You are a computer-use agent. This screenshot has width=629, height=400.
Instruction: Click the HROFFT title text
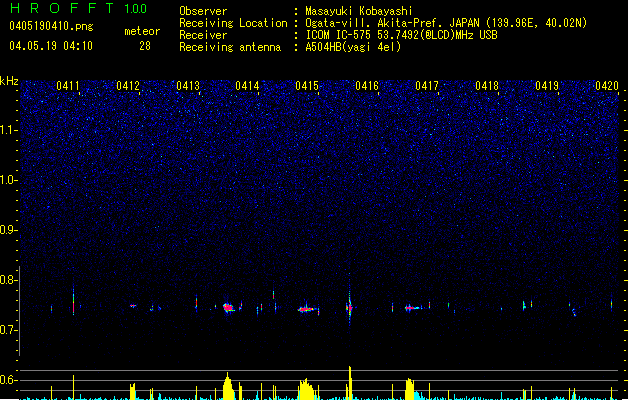tap(62, 8)
